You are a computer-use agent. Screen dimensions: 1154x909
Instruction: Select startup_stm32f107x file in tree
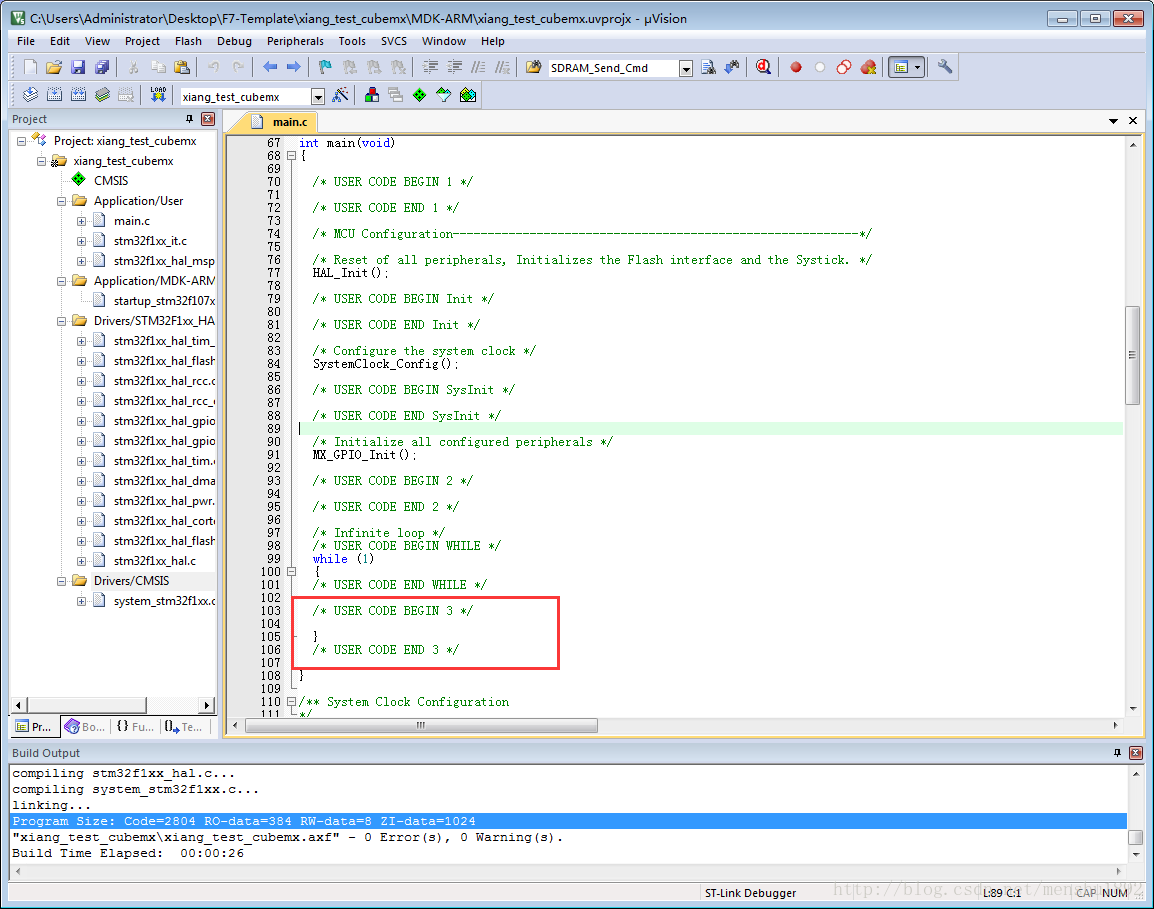[163, 300]
